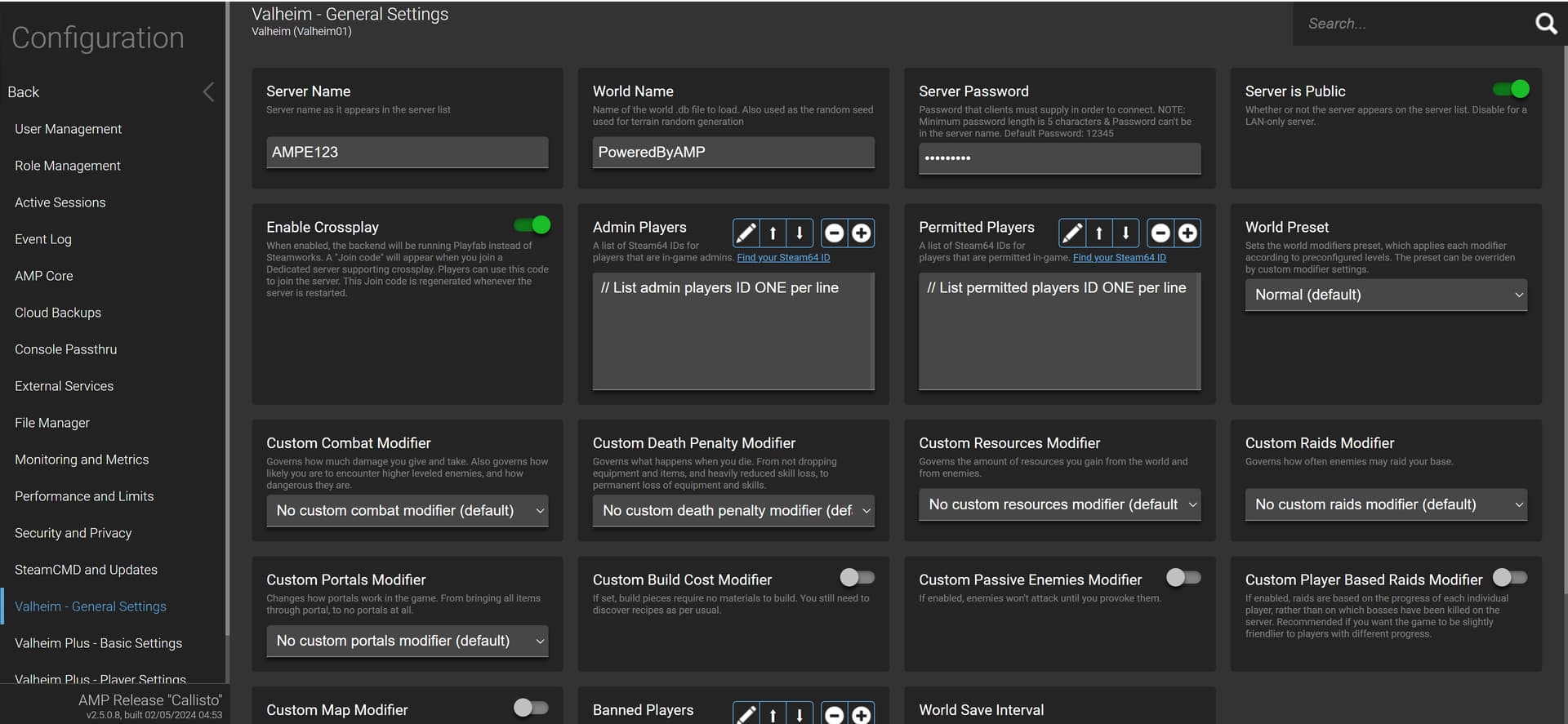Click the AMP Release "Callisto" version text
1568x724 pixels.
pos(150,700)
